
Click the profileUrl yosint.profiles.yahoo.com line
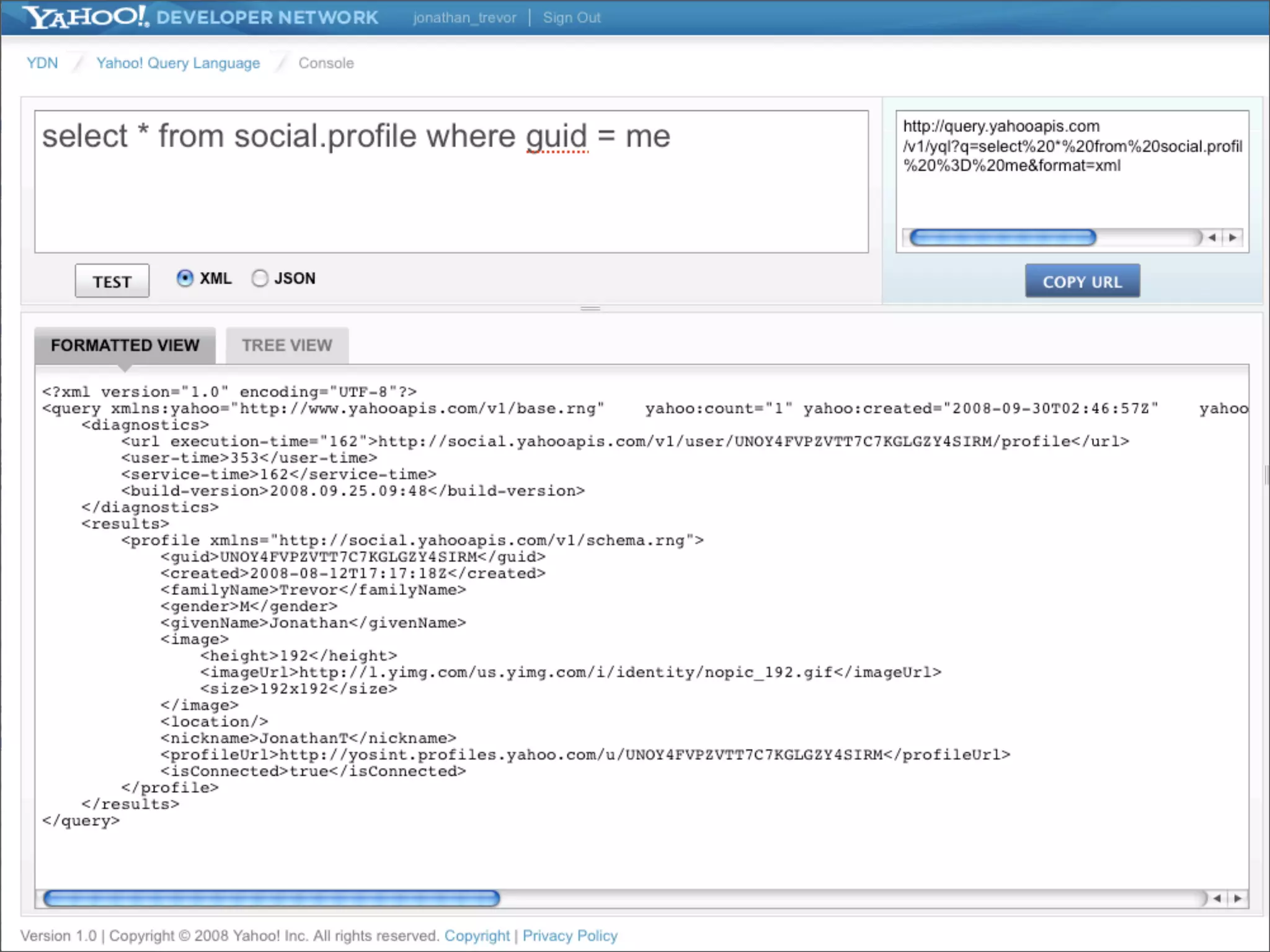(x=585, y=755)
